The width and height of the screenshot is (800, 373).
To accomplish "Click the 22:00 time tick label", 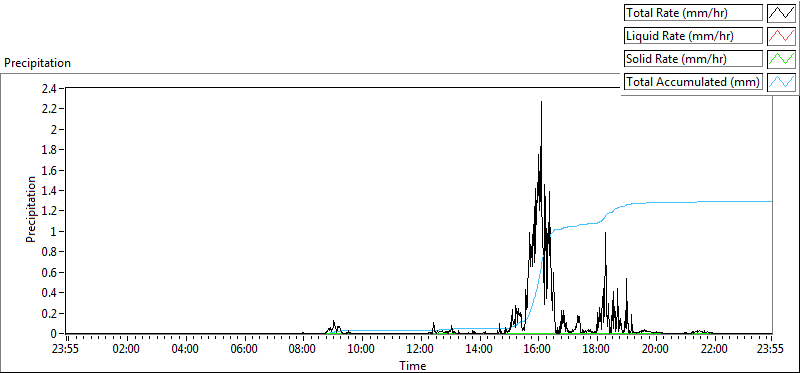I will (714, 350).
